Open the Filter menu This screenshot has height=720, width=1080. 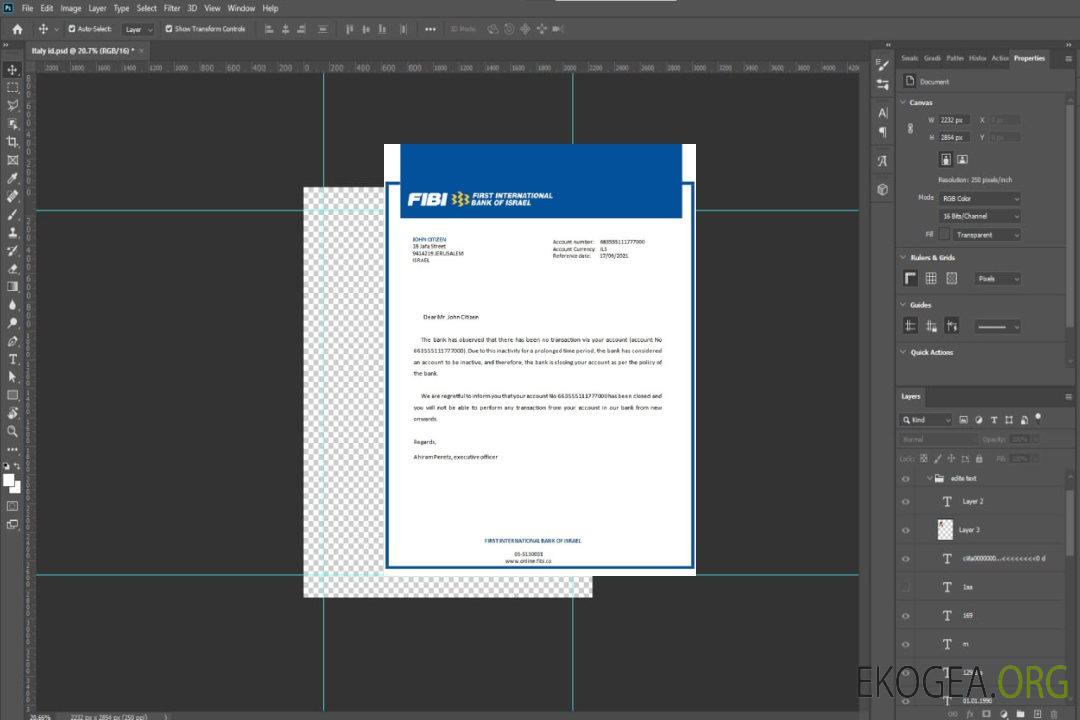point(172,8)
